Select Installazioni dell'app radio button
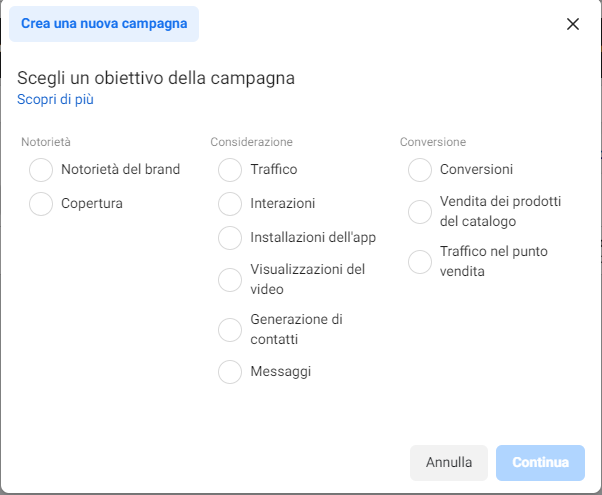 pos(230,238)
